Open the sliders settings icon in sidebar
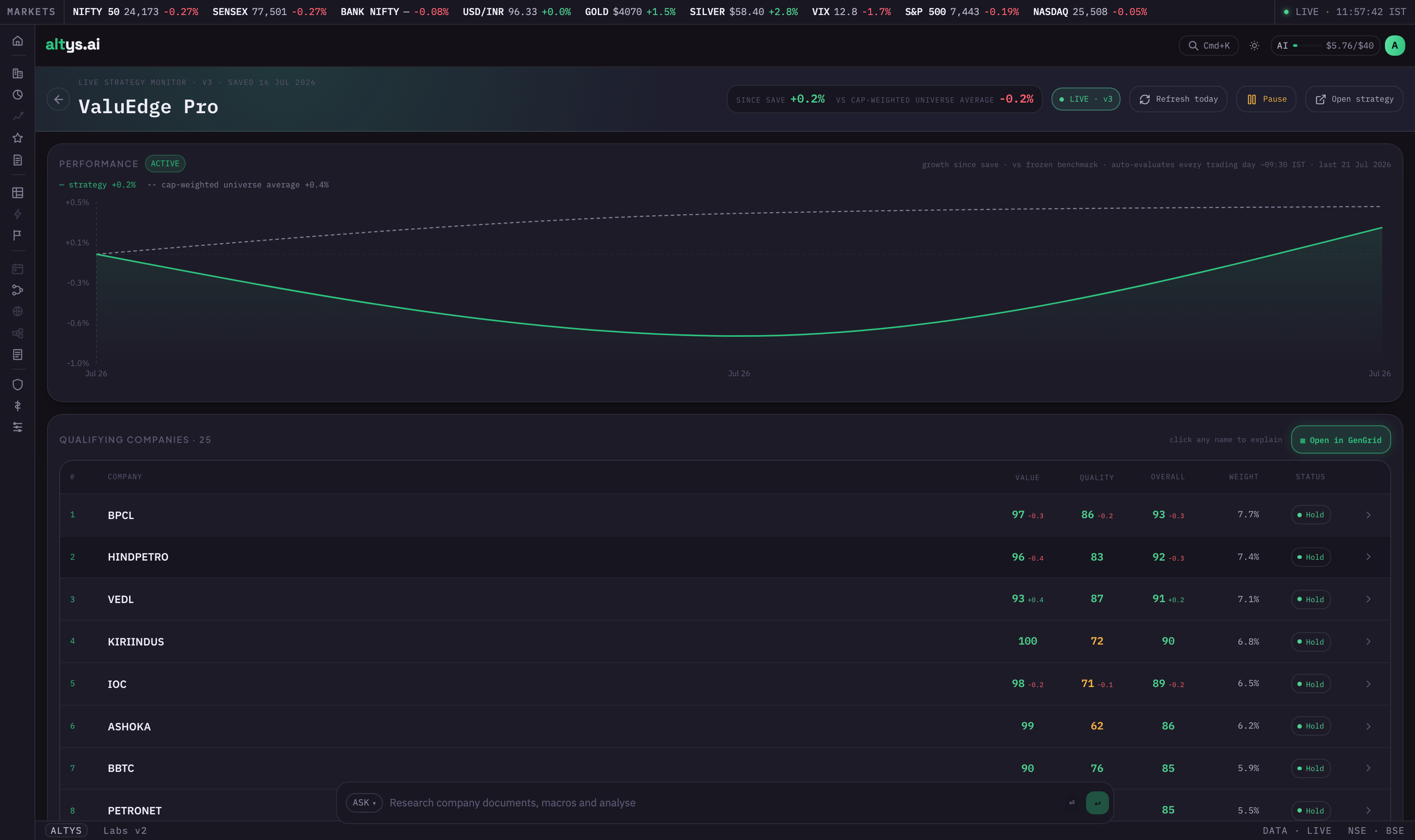 click(x=18, y=427)
